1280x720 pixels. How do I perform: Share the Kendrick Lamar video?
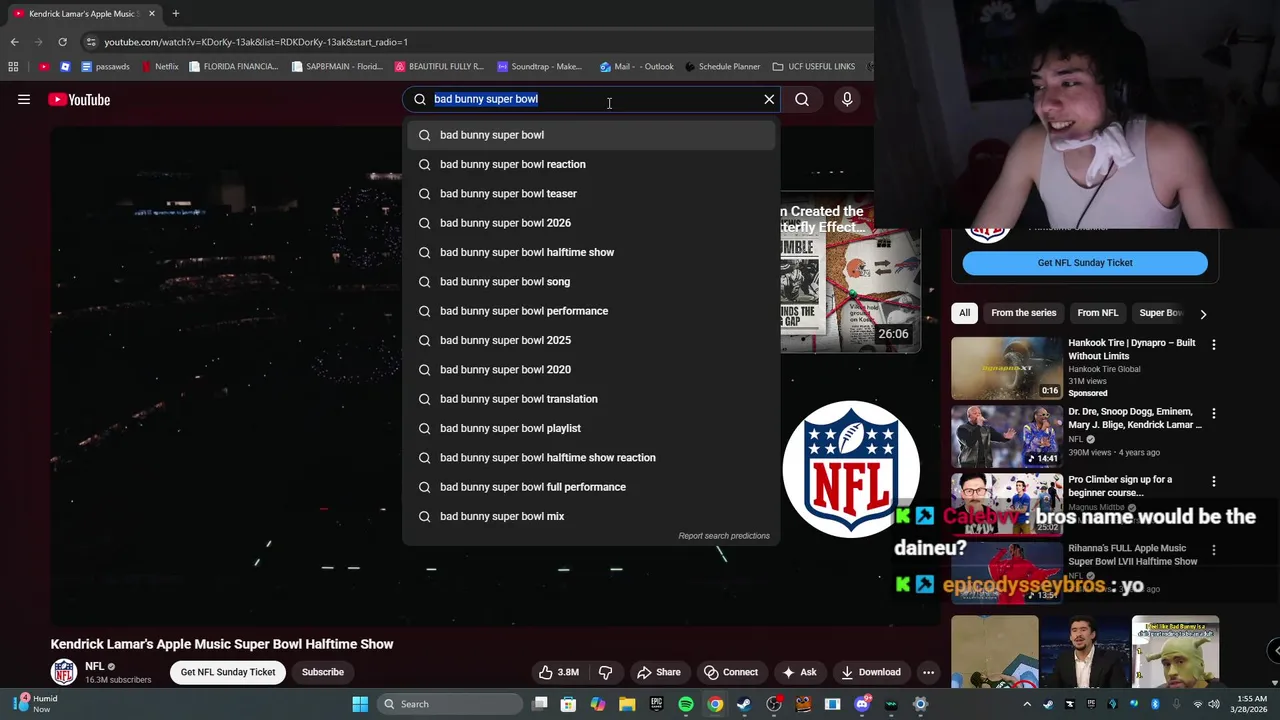tap(658, 672)
